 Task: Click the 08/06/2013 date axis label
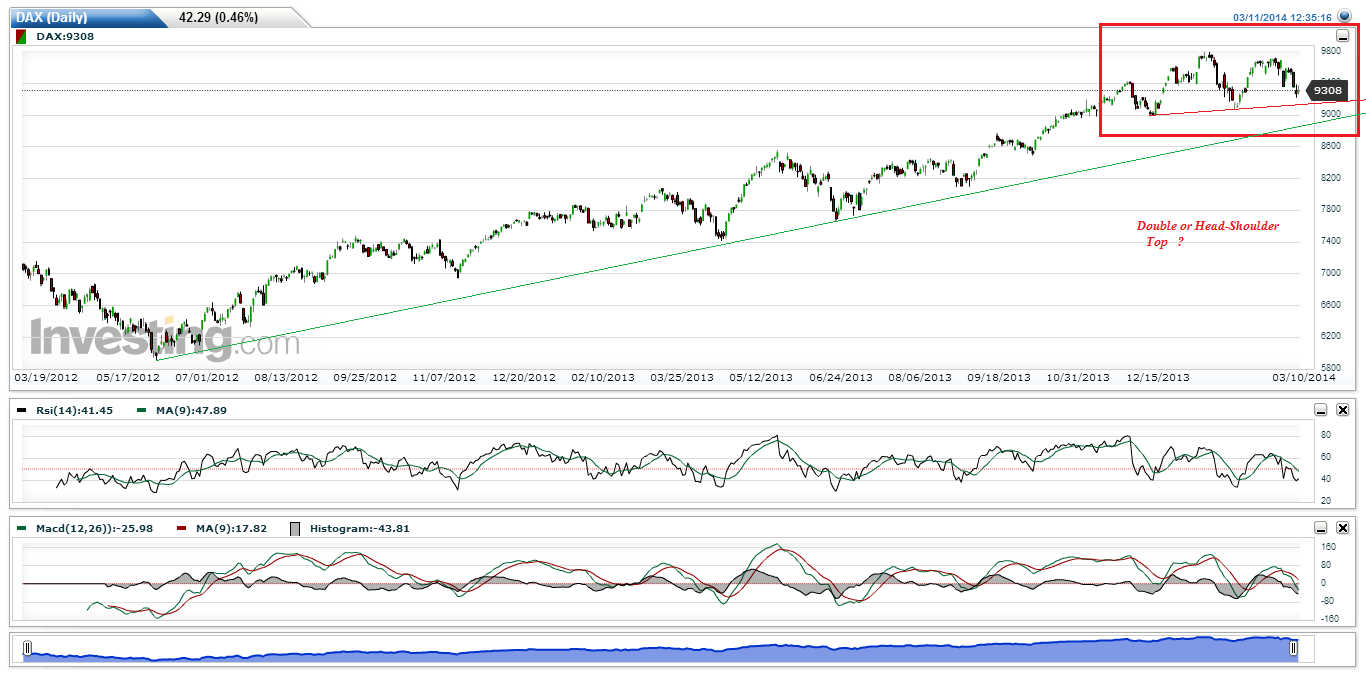tap(920, 378)
